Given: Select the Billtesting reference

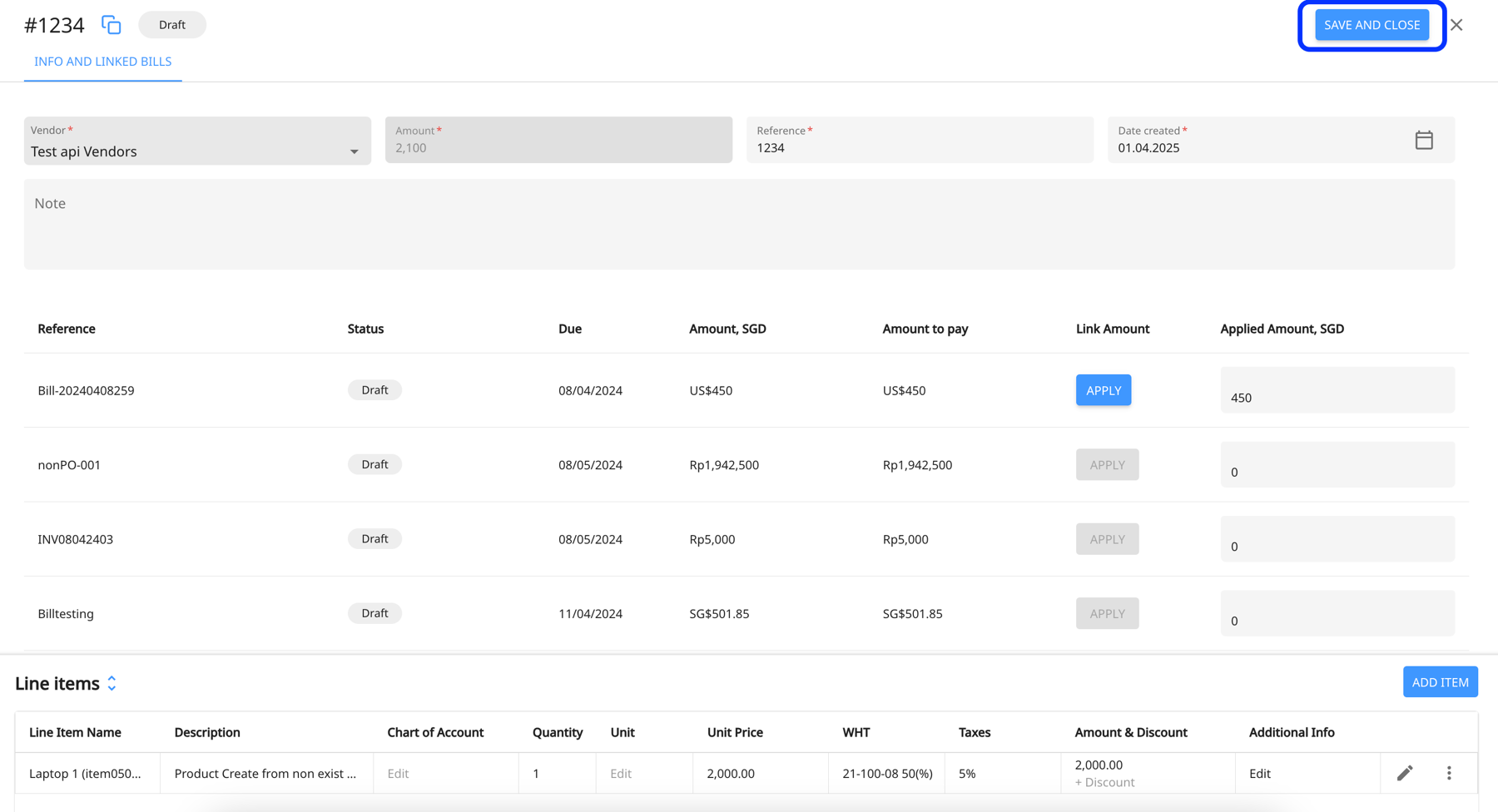Looking at the screenshot, I should click(x=66, y=614).
